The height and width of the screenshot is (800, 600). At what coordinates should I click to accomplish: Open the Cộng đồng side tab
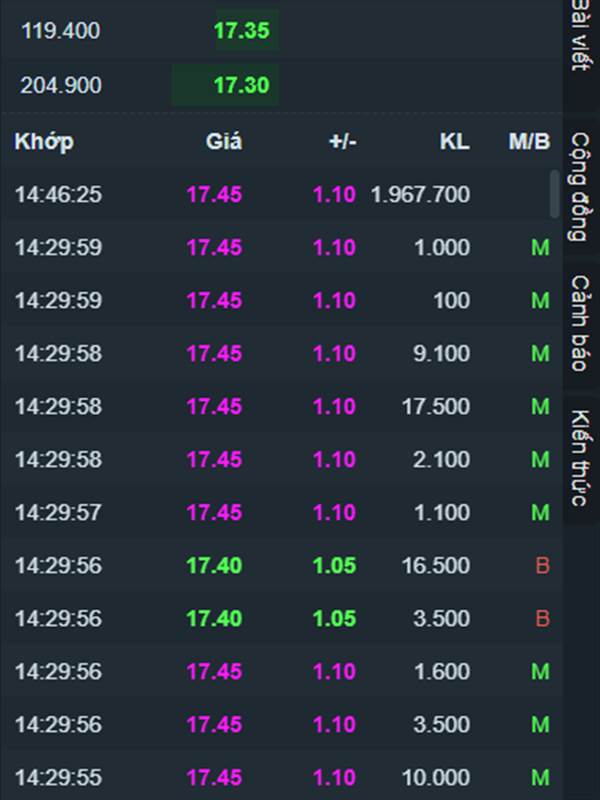point(582,187)
